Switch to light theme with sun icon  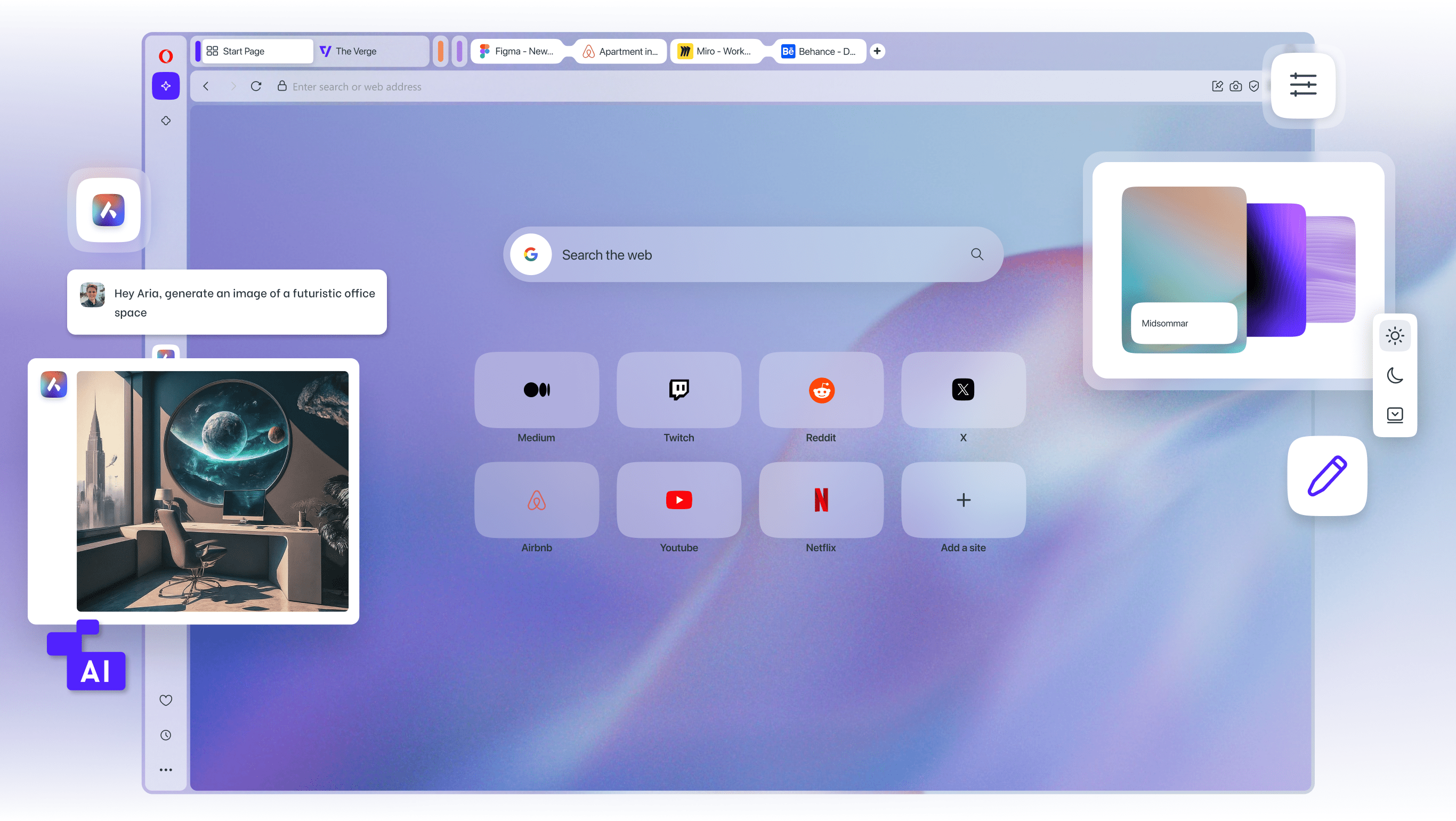1394,335
